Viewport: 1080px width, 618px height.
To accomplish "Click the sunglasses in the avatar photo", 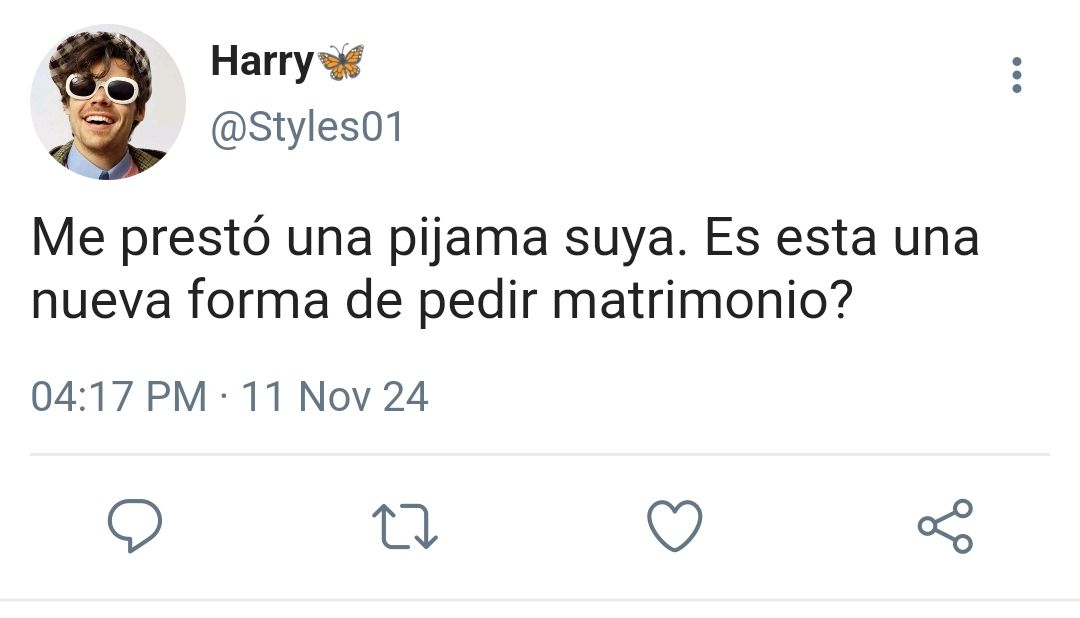I will click(102, 88).
